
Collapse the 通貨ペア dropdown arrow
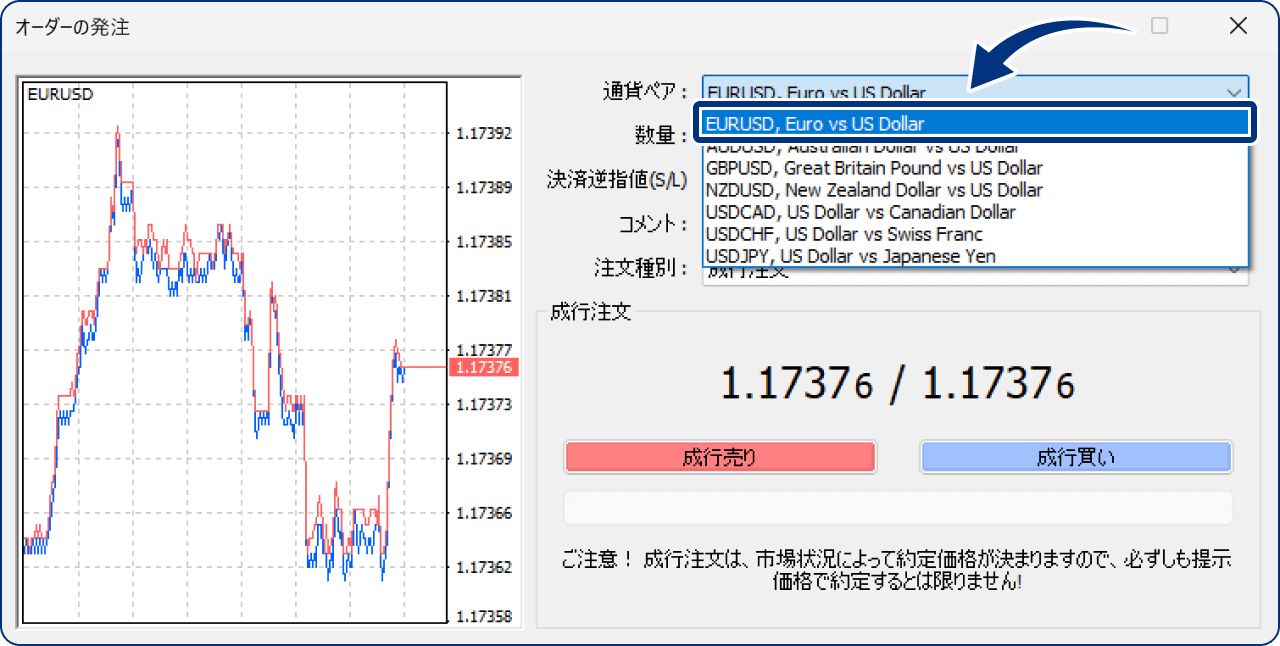coord(1233,91)
